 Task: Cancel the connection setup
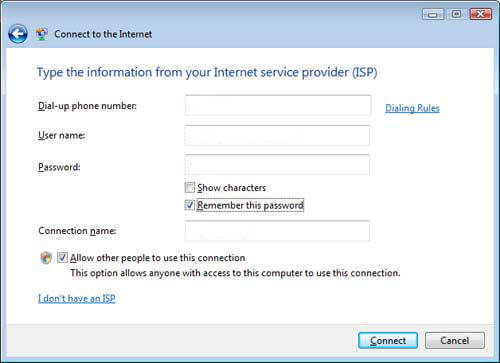pyautogui.click(x=455, y=340)
